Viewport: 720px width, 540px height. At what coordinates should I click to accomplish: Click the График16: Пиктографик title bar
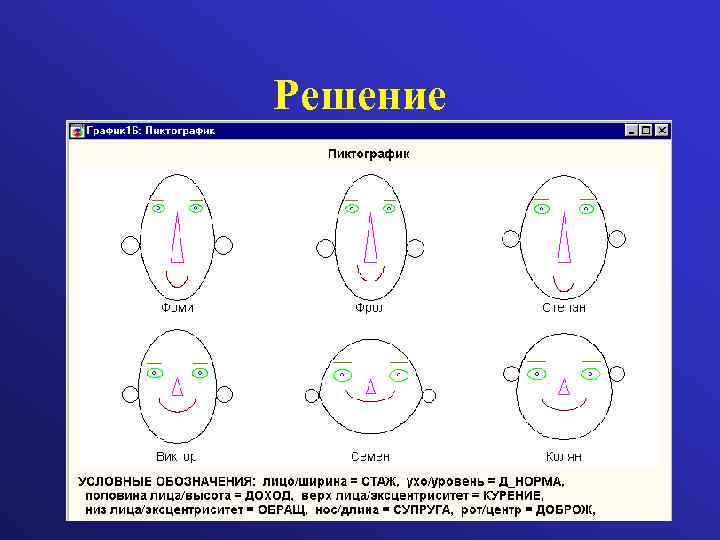(369, 131)
